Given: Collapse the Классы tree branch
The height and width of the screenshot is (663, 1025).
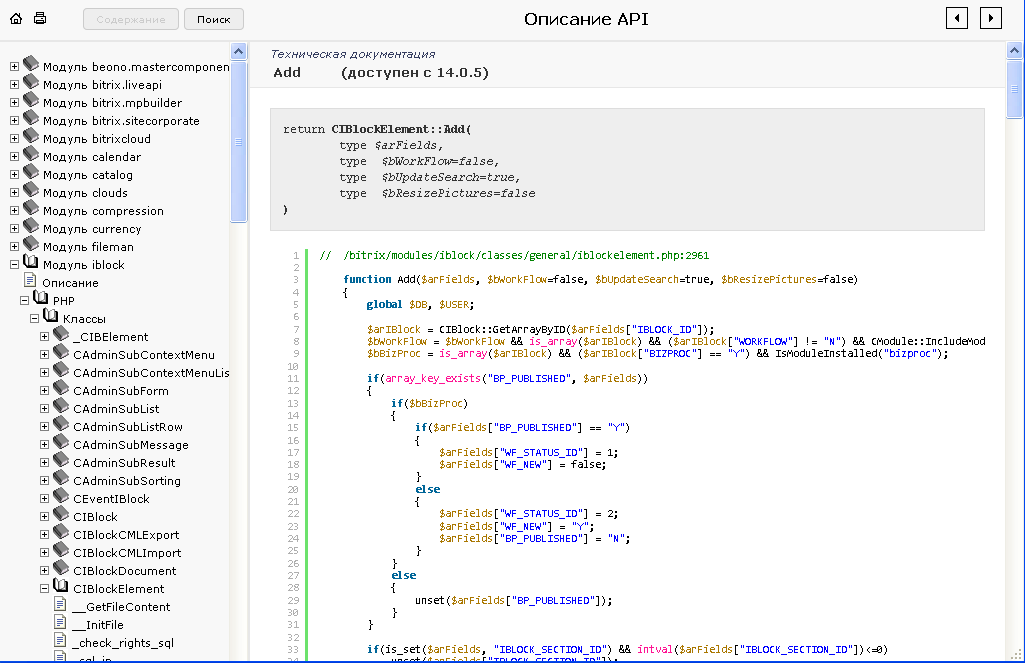Looking at the screenshot, I should click(35, 319).
